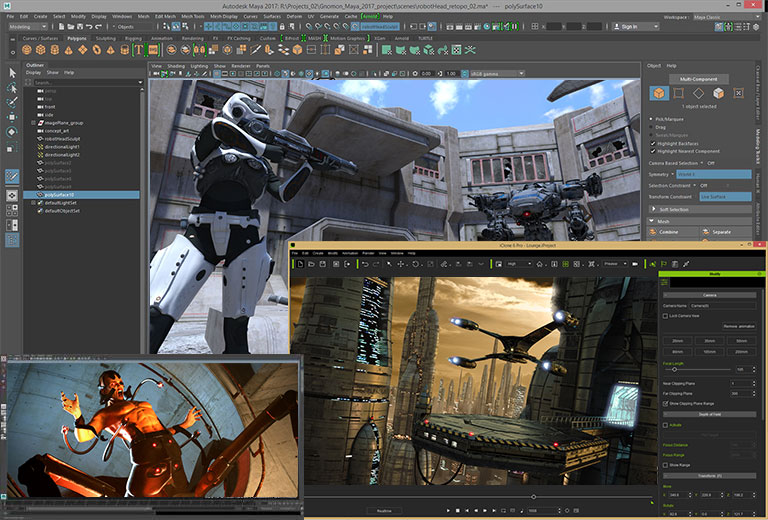The height and width of the screenshot is (520, 768).
Task: Open the Shading menu in viewport panel
Action: [176, 66]
